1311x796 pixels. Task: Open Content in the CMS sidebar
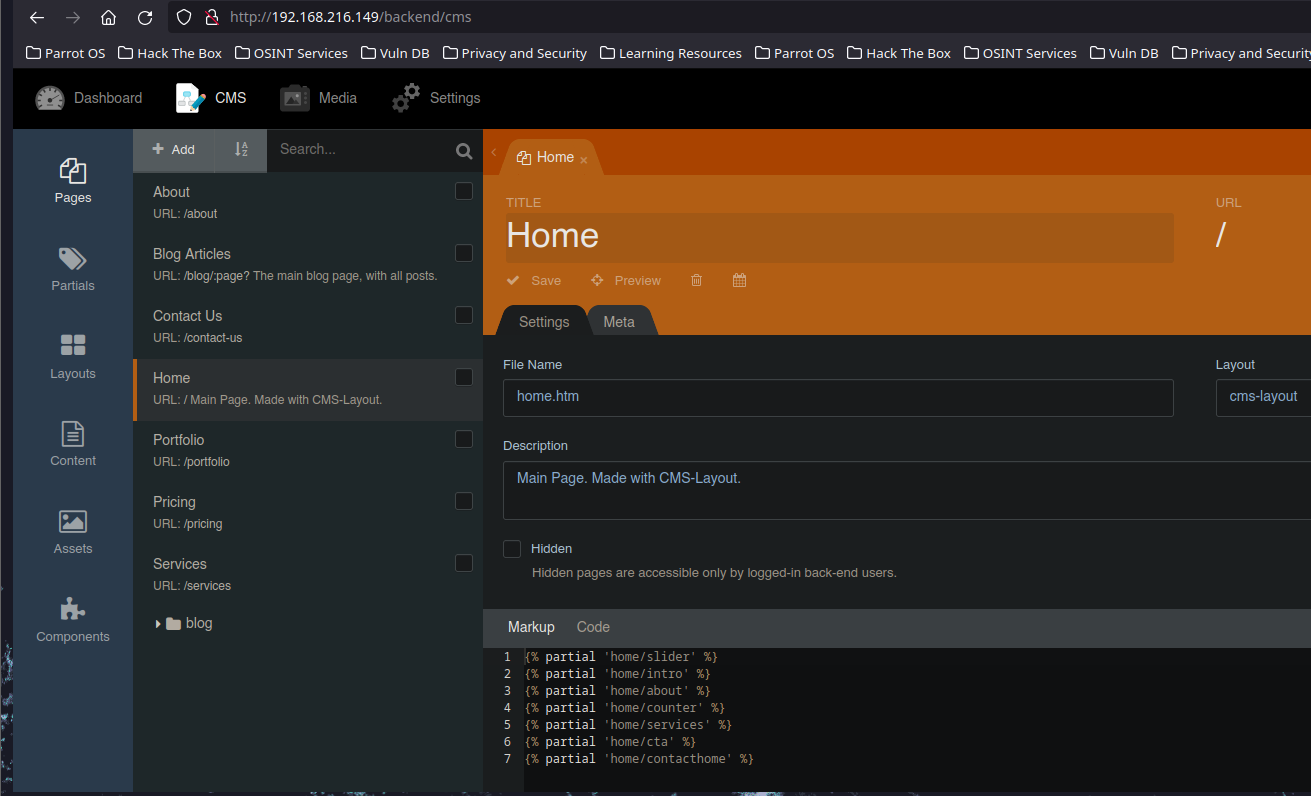pyautogui.click(x=73, y=444)
